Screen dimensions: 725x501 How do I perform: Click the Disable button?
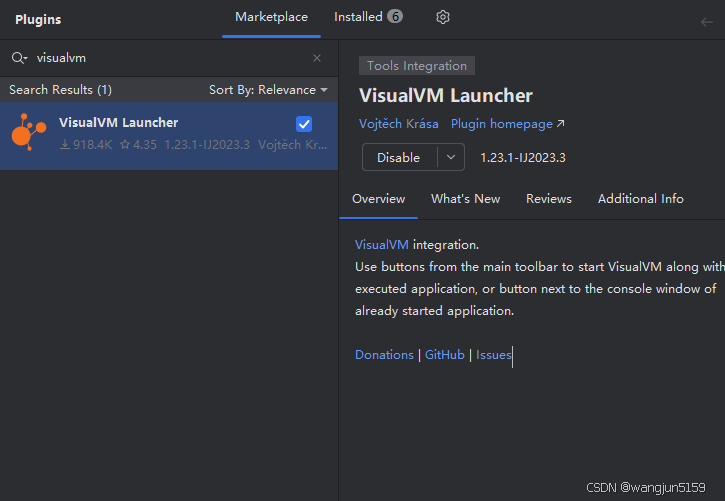pos(399,158)
